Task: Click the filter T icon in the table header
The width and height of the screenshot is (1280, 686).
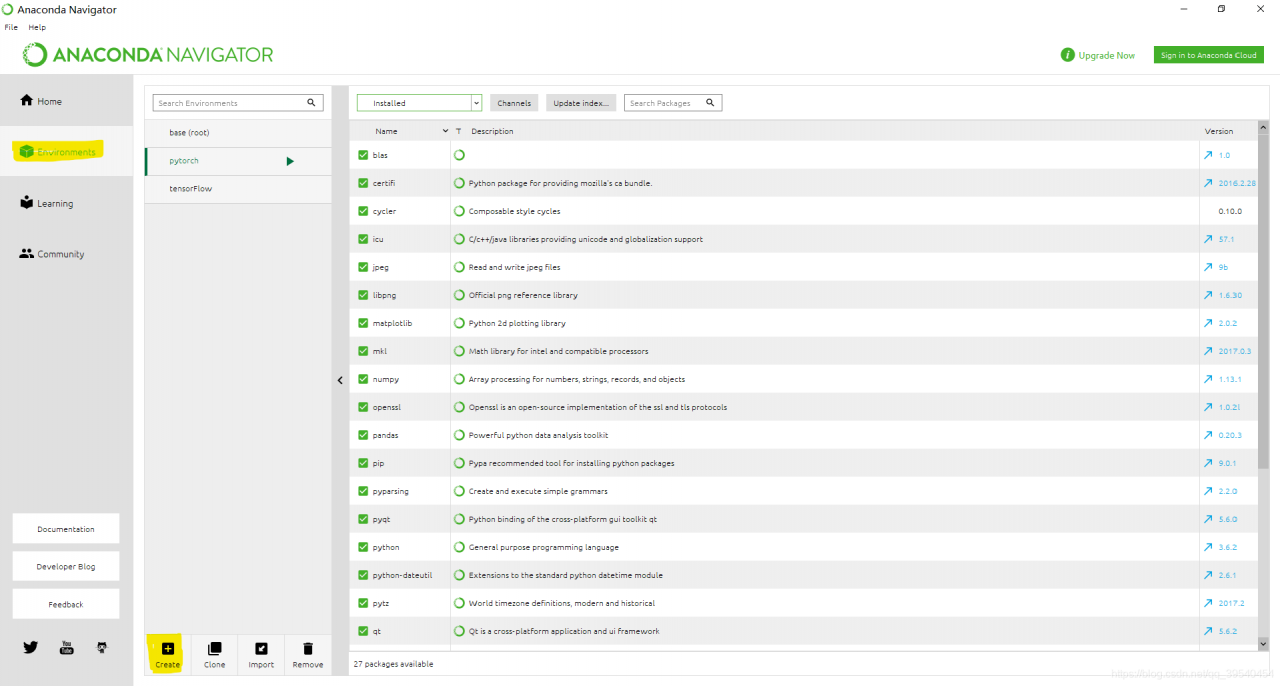Action: pos(458,131)
